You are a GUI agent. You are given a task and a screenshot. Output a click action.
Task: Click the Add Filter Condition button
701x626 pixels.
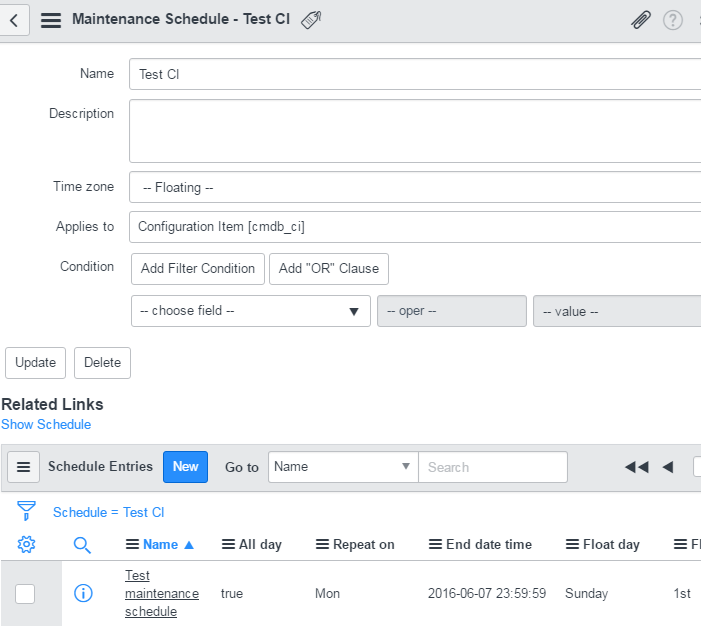tap(198, 269)
